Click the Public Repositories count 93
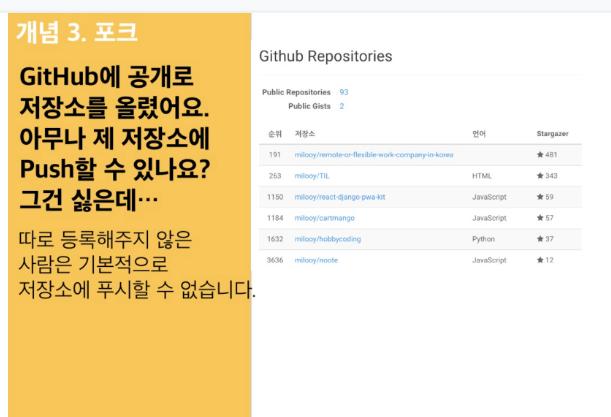The height and width of the screenshot is (417, 611). point(344,92)
